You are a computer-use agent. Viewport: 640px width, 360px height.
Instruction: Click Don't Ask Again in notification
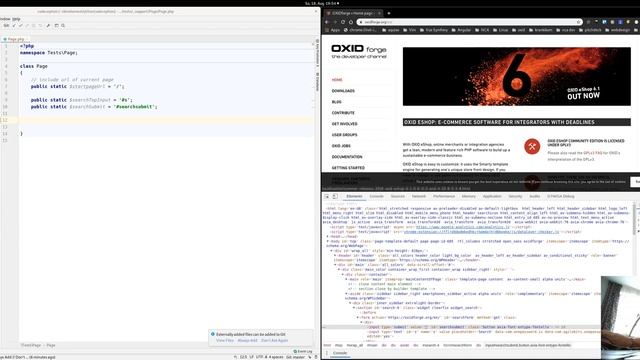(274, 340)
